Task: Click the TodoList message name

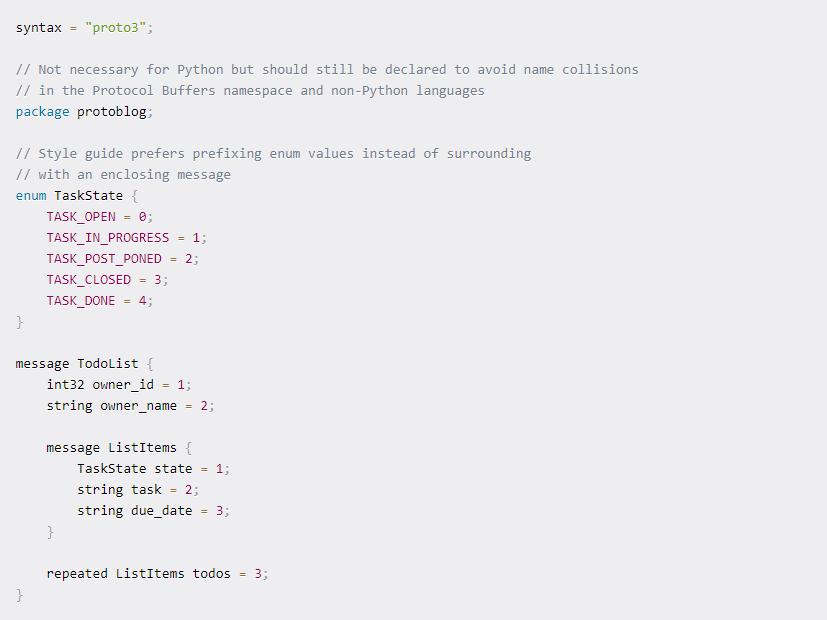Action: pos(108,363)
